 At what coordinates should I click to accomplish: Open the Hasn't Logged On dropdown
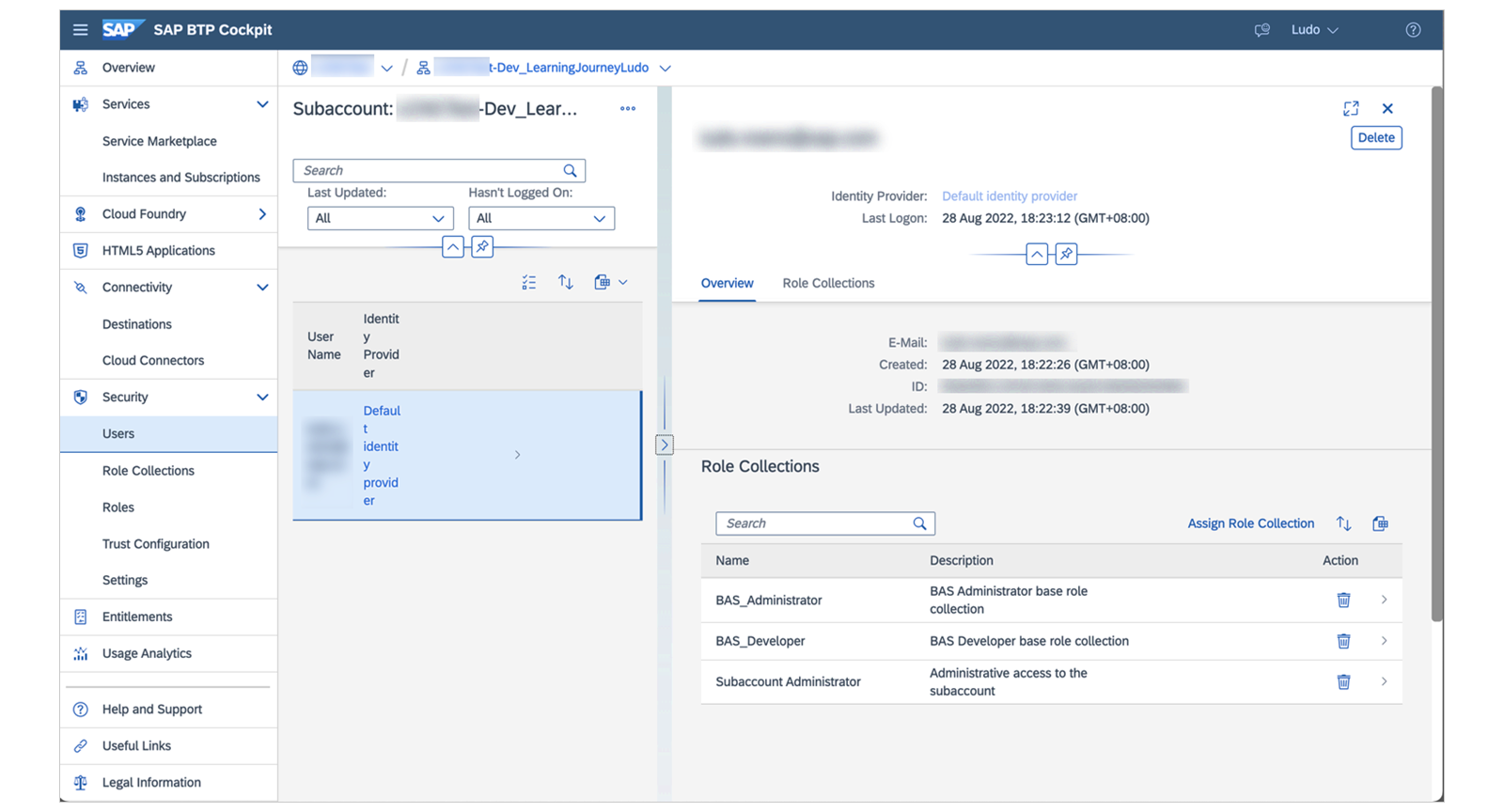[541, 218]
